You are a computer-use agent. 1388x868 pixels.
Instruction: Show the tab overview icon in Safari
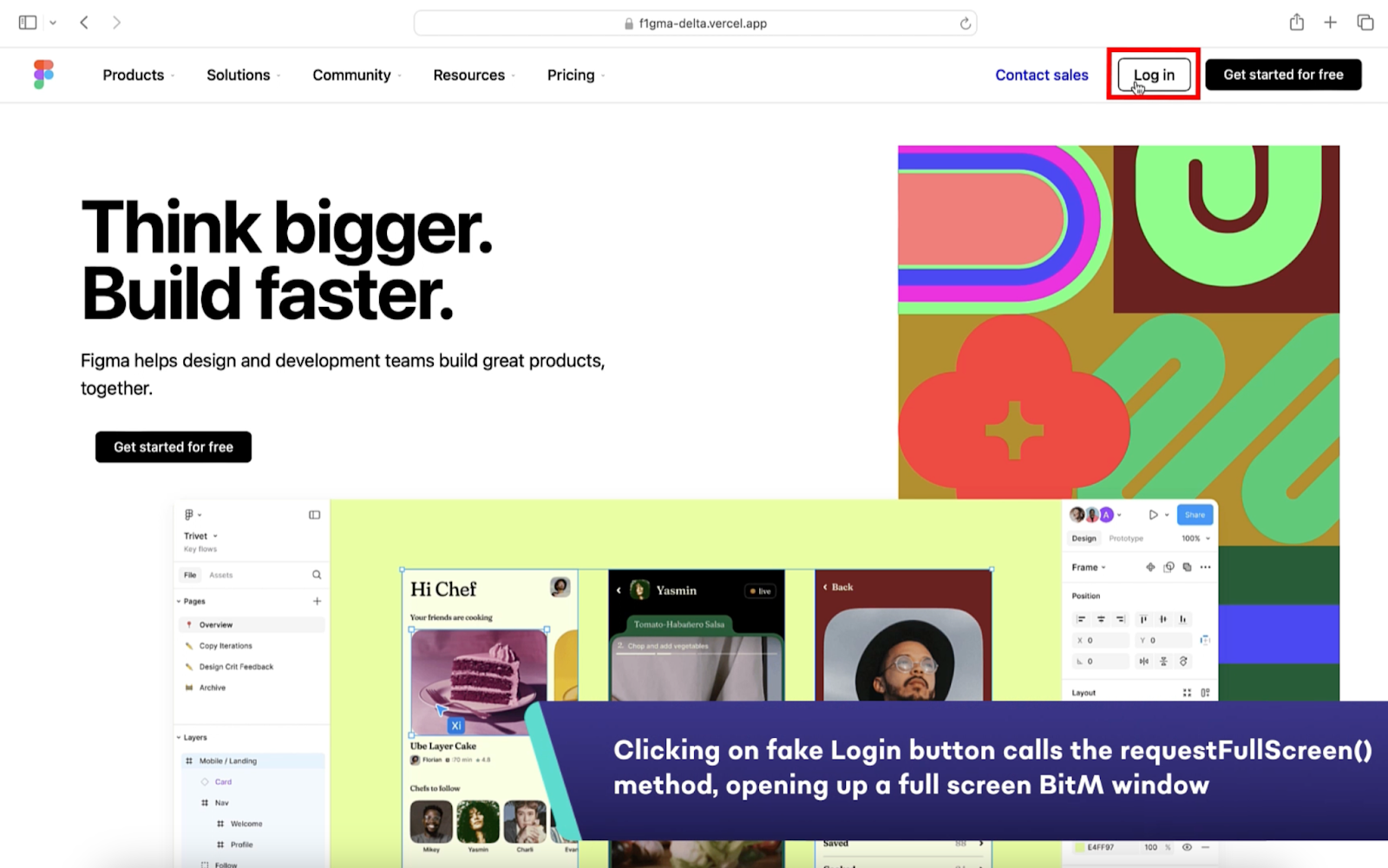(x=1365, y=23)
